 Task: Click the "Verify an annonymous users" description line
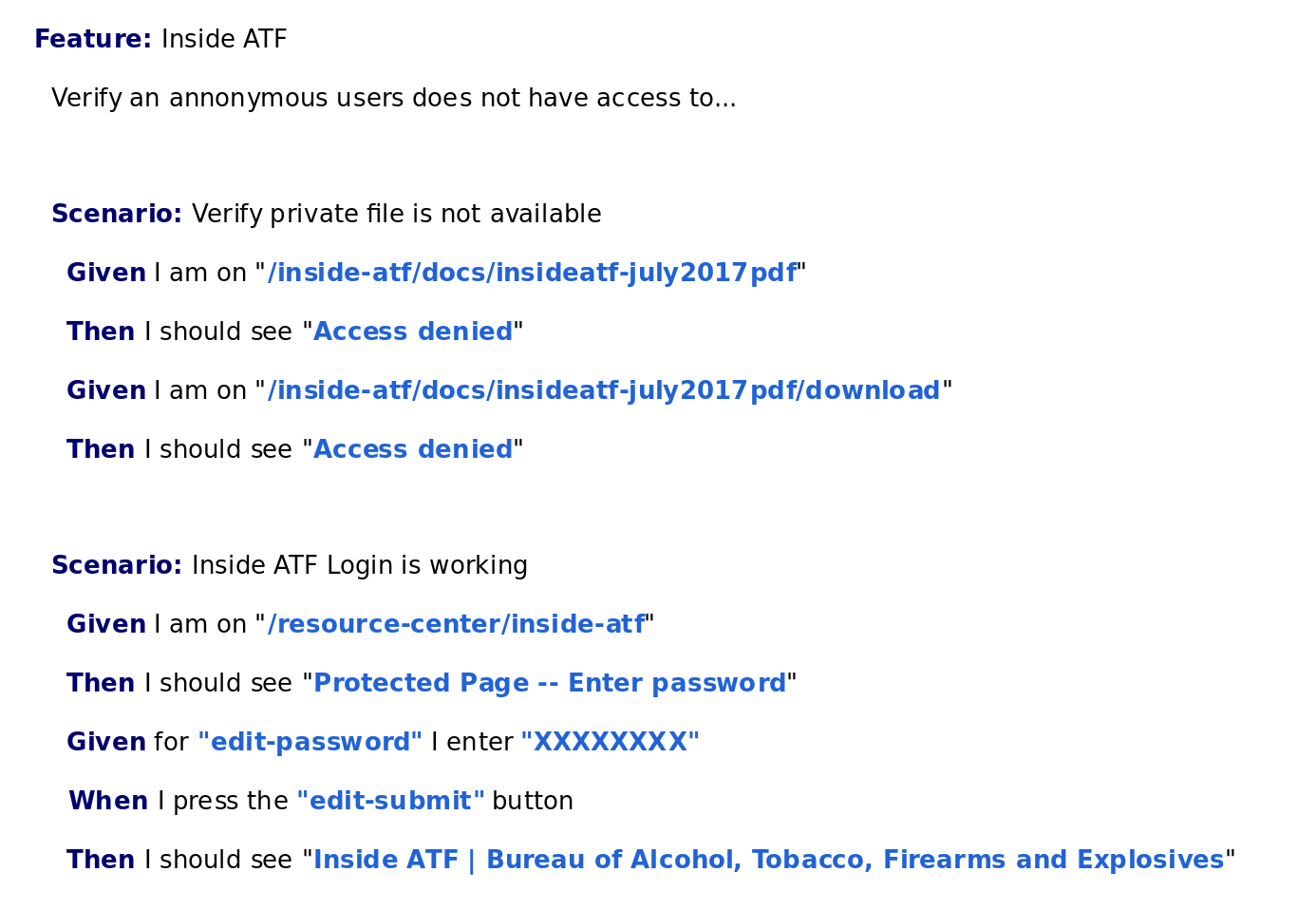coord(393,99)
